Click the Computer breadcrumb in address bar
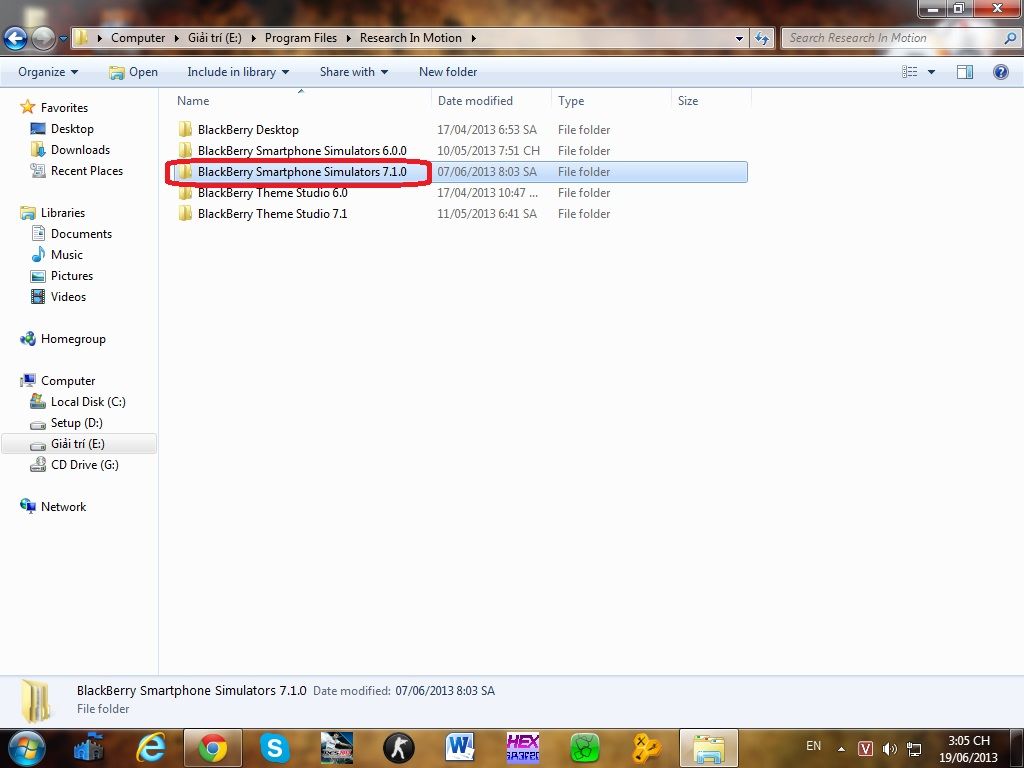Screen dimensions: 1024x768 pos(138,38)
